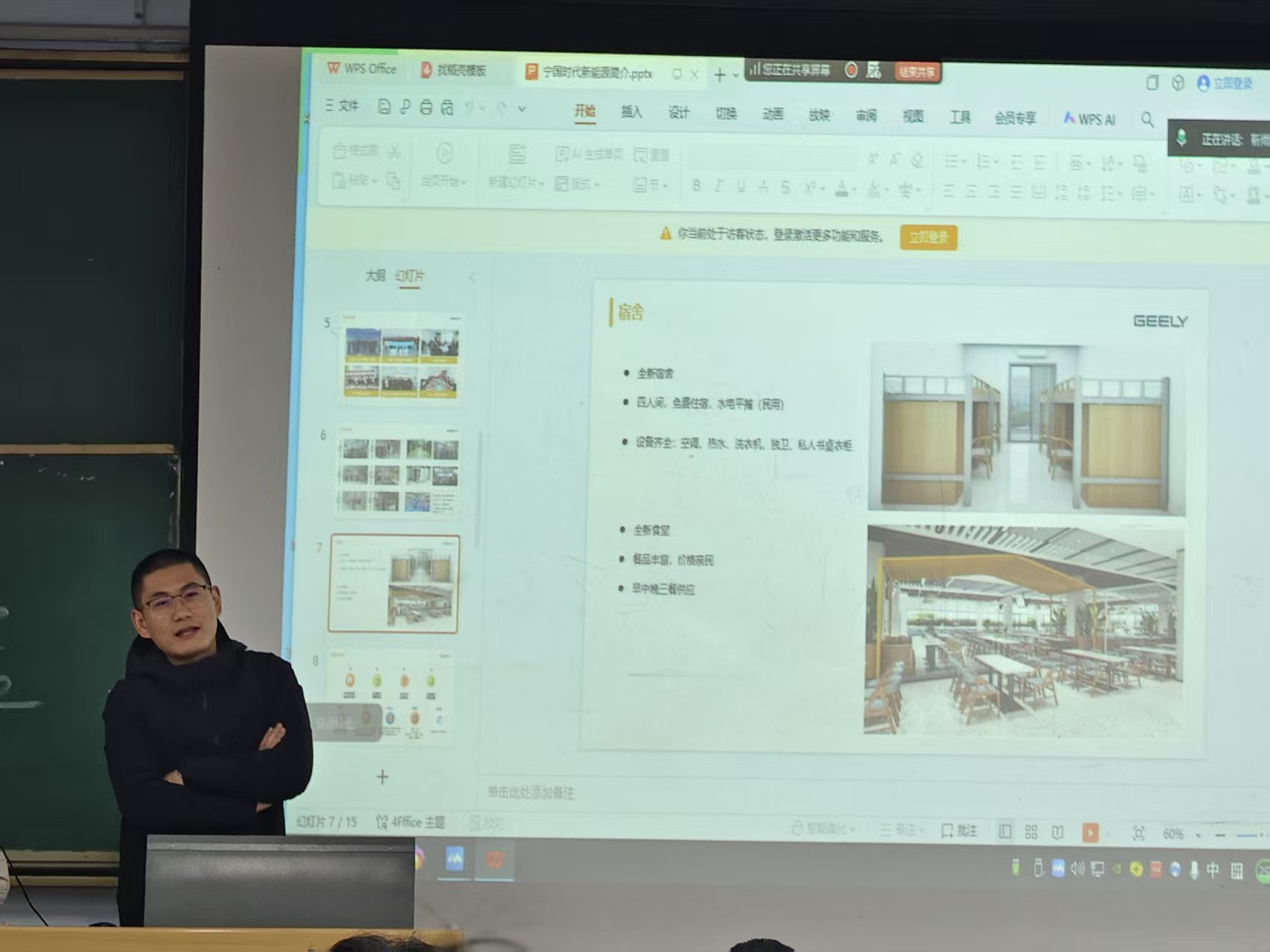This screenshot has width=1270, height=952.
Task: Expand the zoom percentage dropdown
Action: pos(1198,835)
